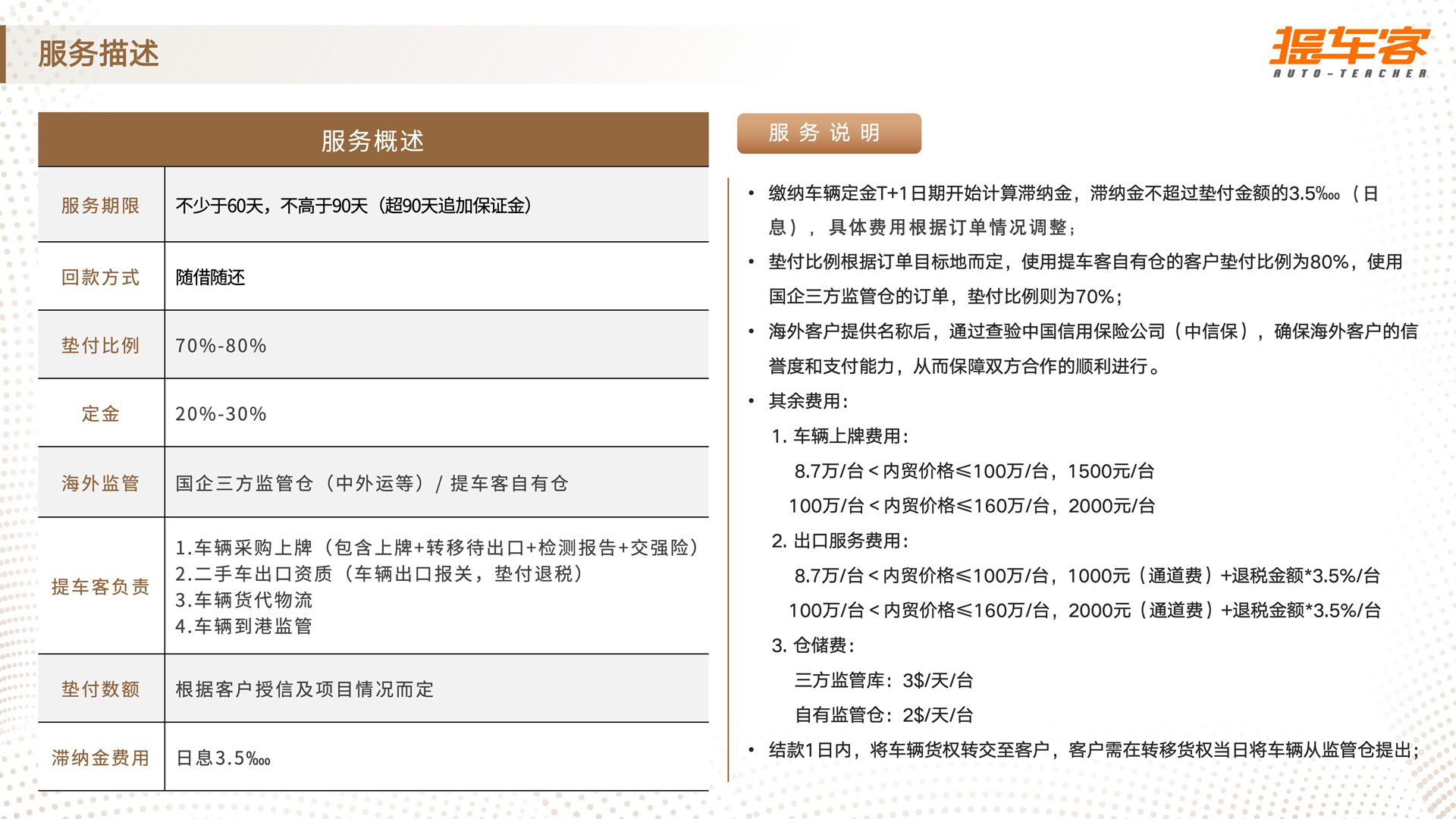Click the line 自有监管仓：2$/天/台

[883, 715]
